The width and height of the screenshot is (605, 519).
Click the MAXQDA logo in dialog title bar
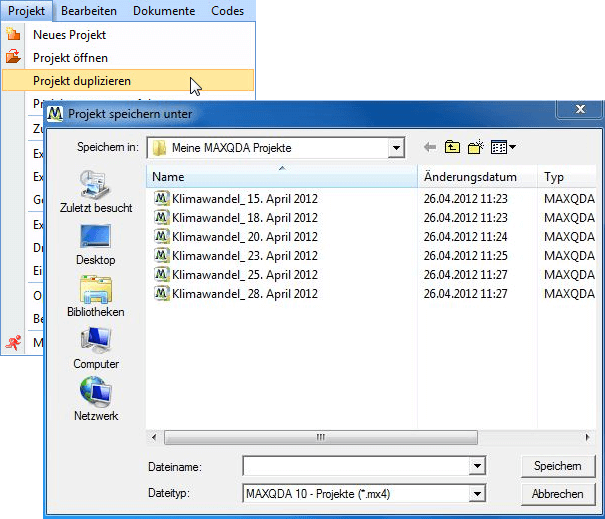click(54, 114)
